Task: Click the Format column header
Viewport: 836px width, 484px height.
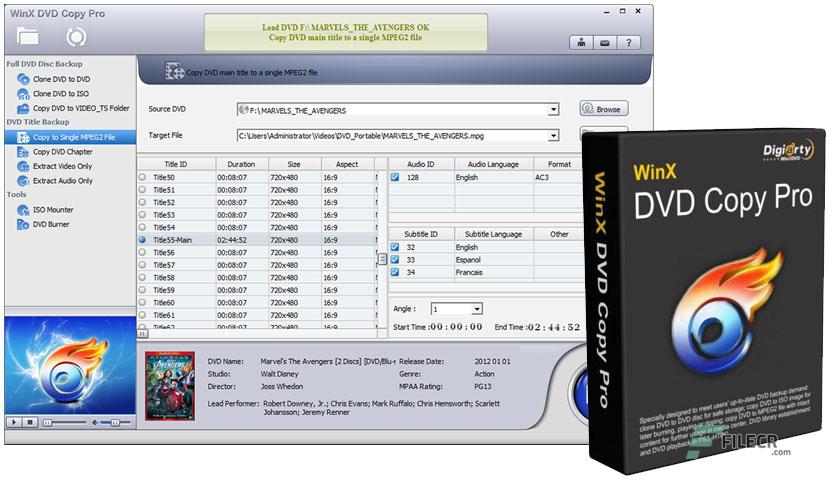Action: [559, 164]
